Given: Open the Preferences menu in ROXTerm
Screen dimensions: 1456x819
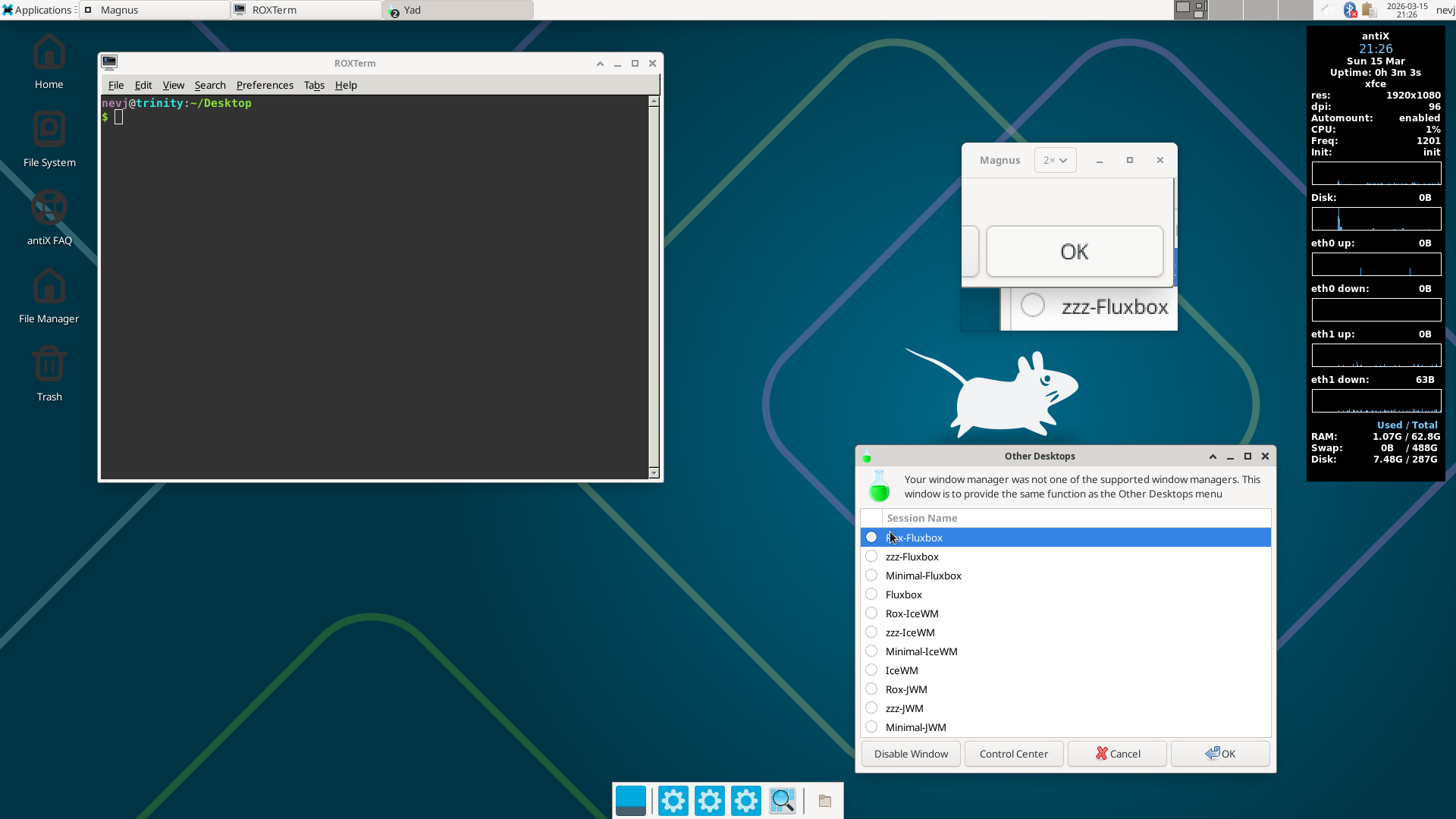Looking at the screenshot, I should 265,85.
